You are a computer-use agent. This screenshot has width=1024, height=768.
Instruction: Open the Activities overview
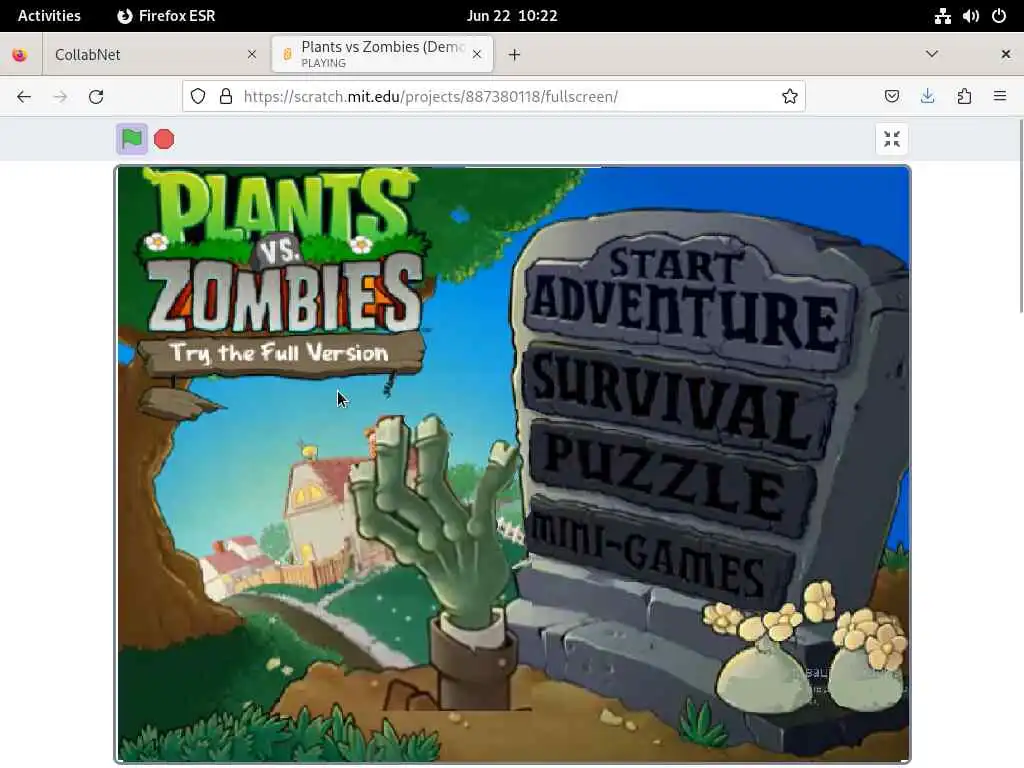(x=49, y=16)
